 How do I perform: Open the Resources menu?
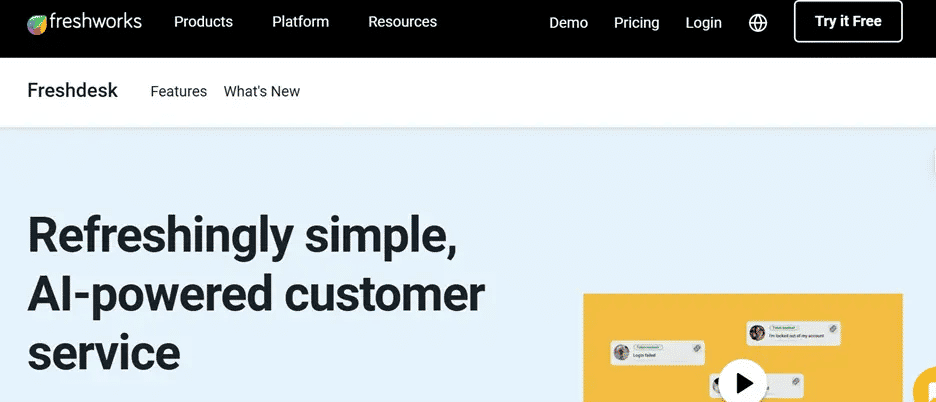point(402,22)
